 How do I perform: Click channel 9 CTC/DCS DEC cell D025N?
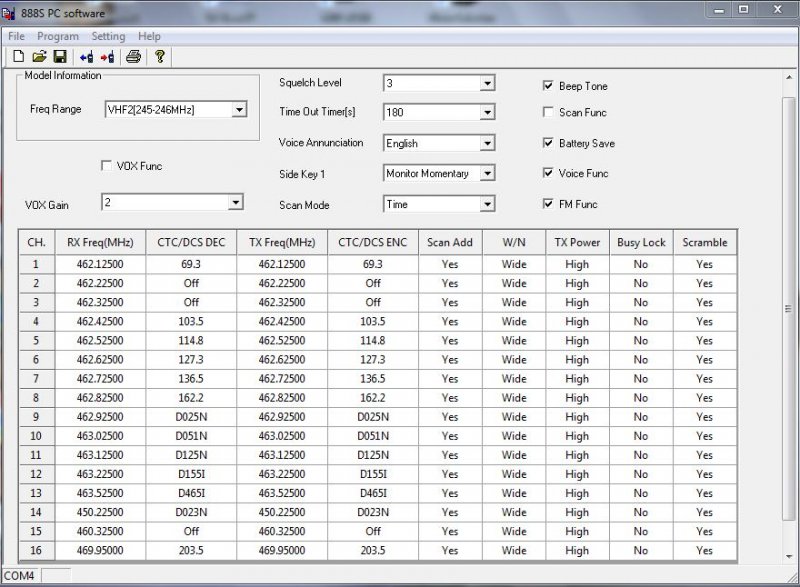[191, 417]
